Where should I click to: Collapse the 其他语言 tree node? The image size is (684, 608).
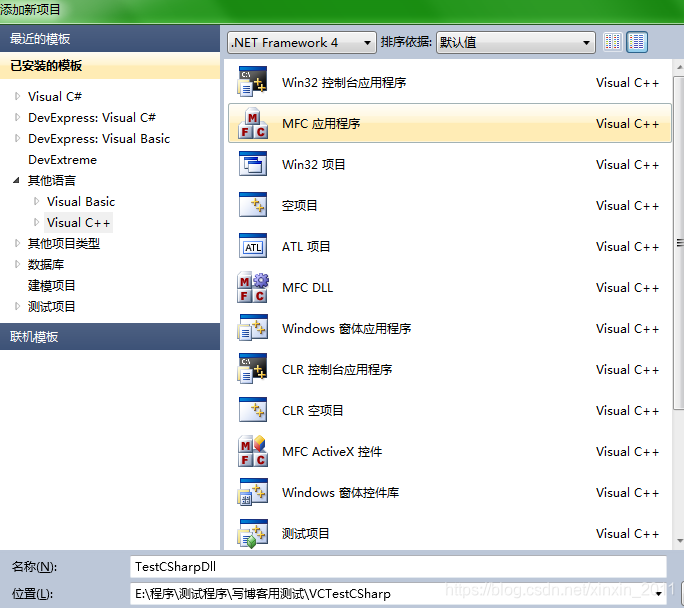pyautogui.click(x=17, y=180)
